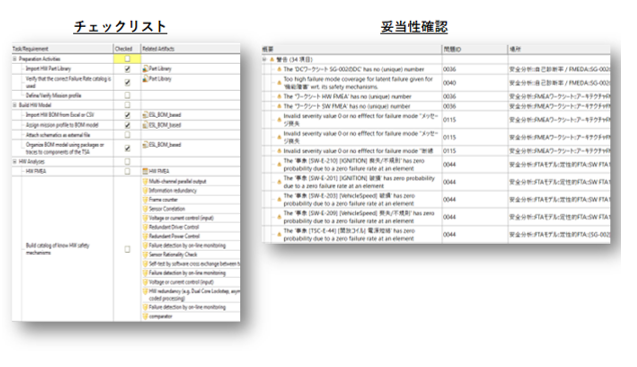The width and height of the screenshot is (637, 367).
Task: Click the 'Frame counter' artifact text
Action: [163, 200]
